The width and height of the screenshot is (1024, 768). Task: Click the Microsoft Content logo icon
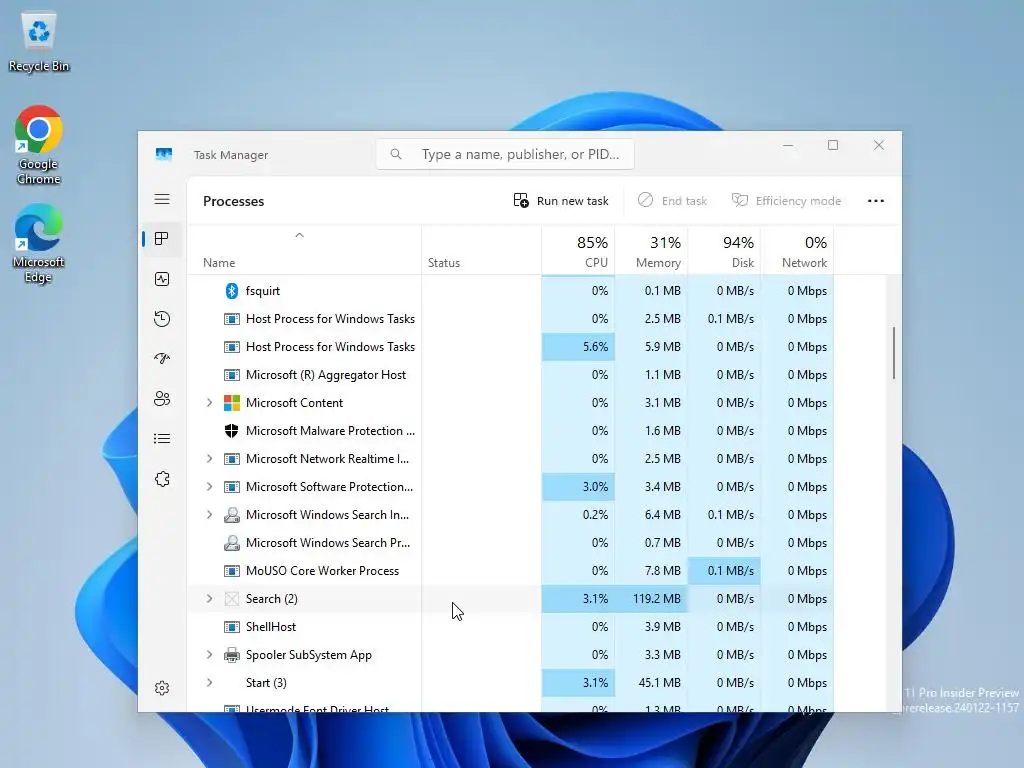(231, 403)
